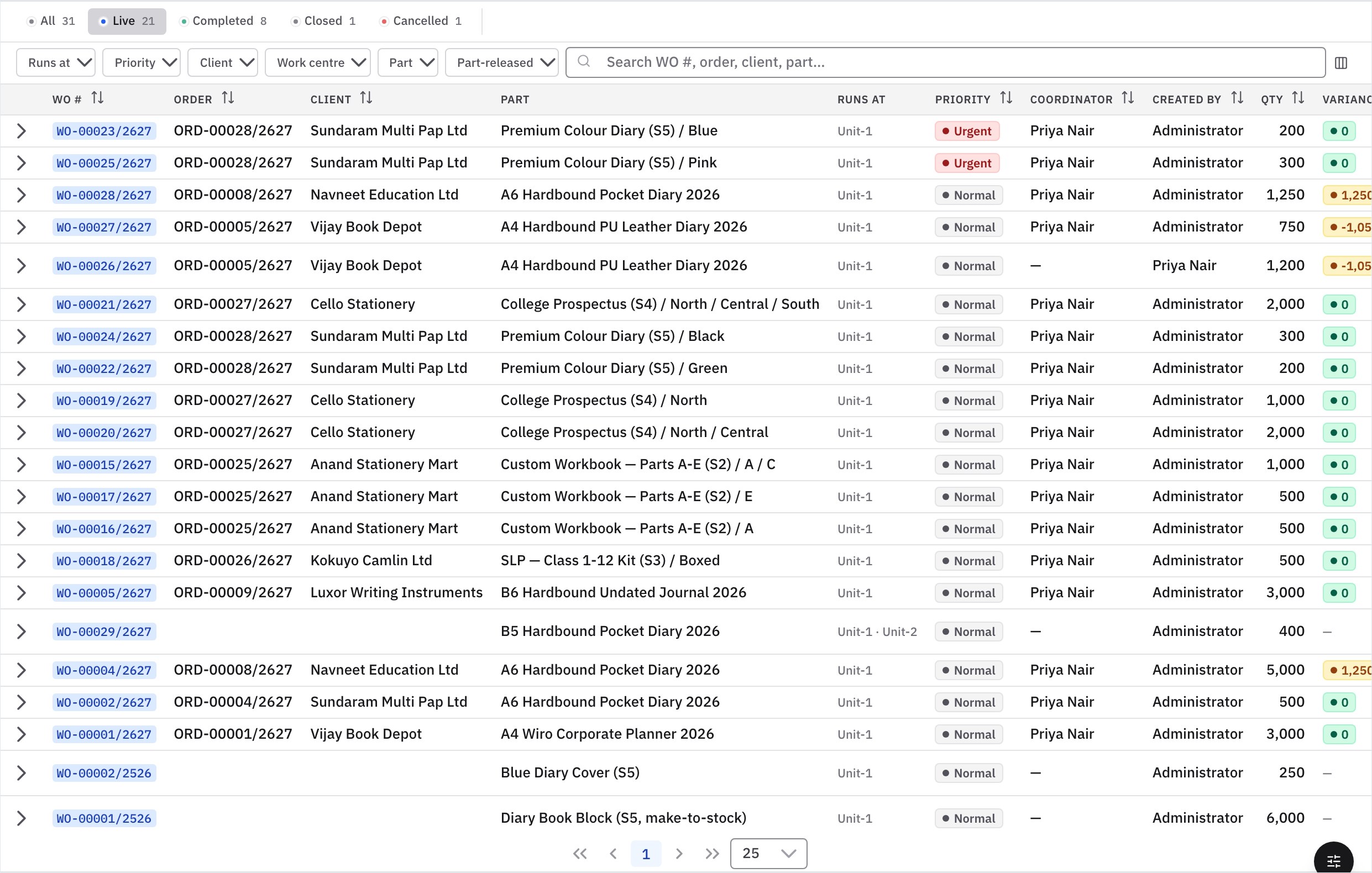The height and width of the screenshot is (873, 1372).
Task: Open the column chooser icon
Action: 1340,62
